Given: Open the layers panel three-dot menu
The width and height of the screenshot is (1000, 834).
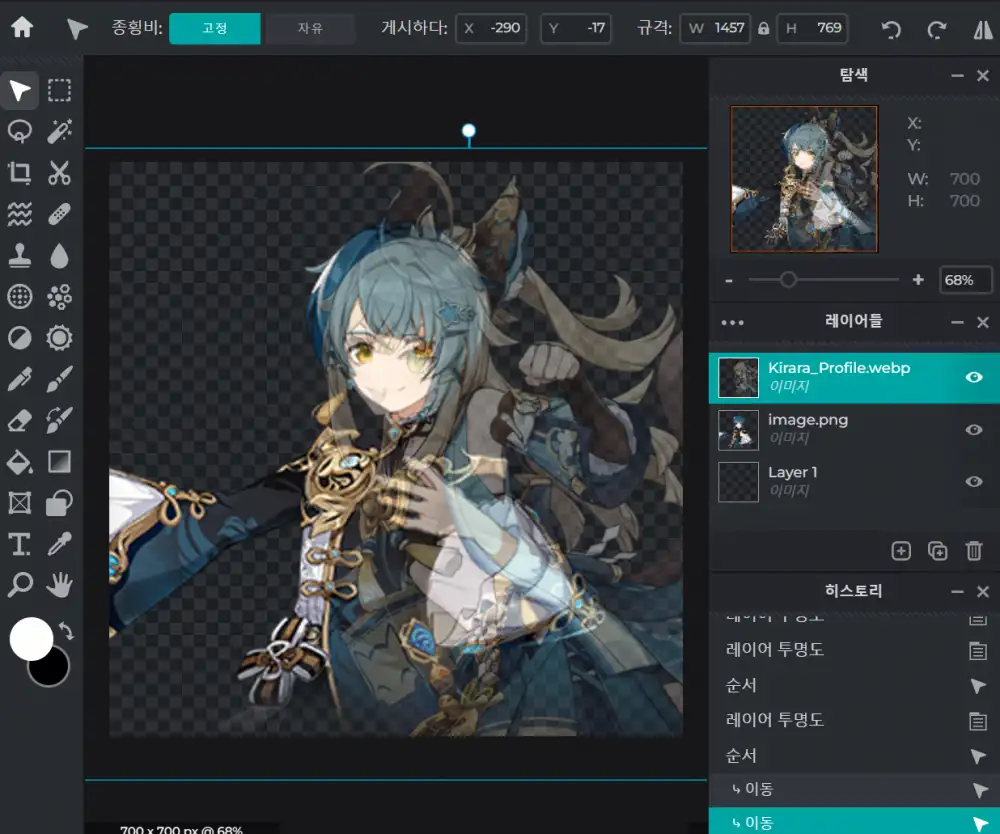Looking at the screenshot, I should coord(732,322).
